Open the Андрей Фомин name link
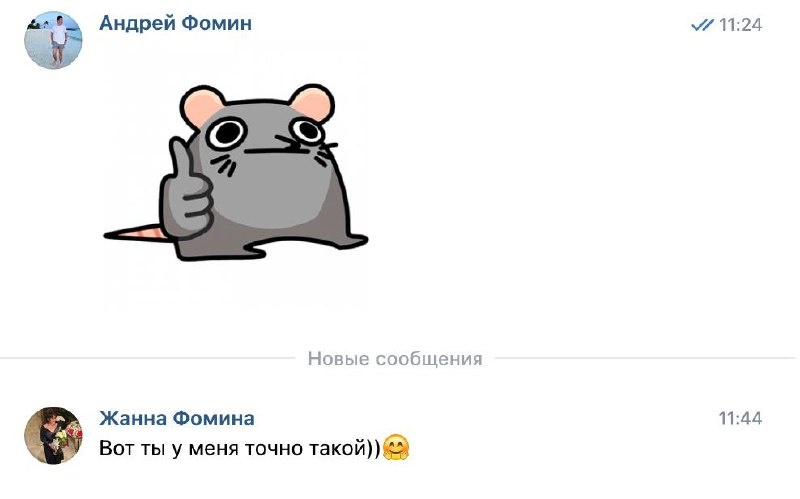 point(175,23)
